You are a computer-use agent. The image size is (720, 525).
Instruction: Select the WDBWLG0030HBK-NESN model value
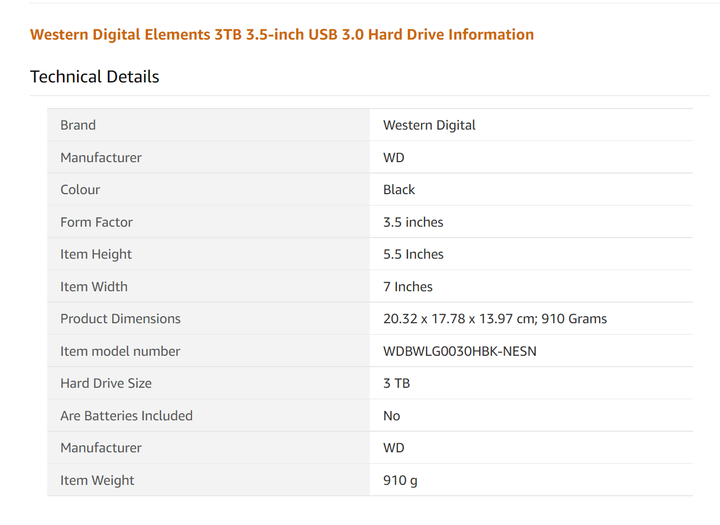point(460,351)
